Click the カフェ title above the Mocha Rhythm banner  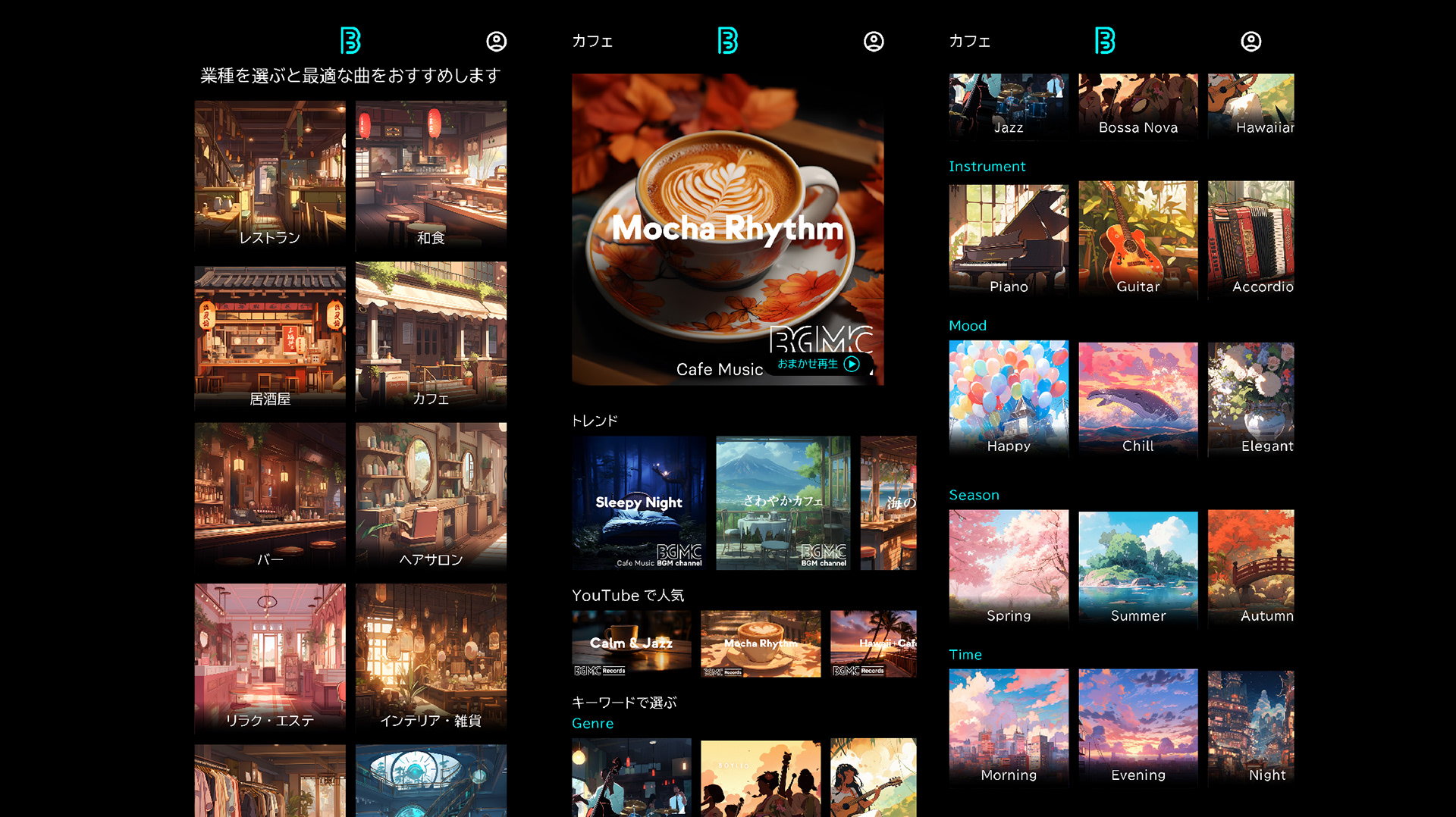[592, 41]
